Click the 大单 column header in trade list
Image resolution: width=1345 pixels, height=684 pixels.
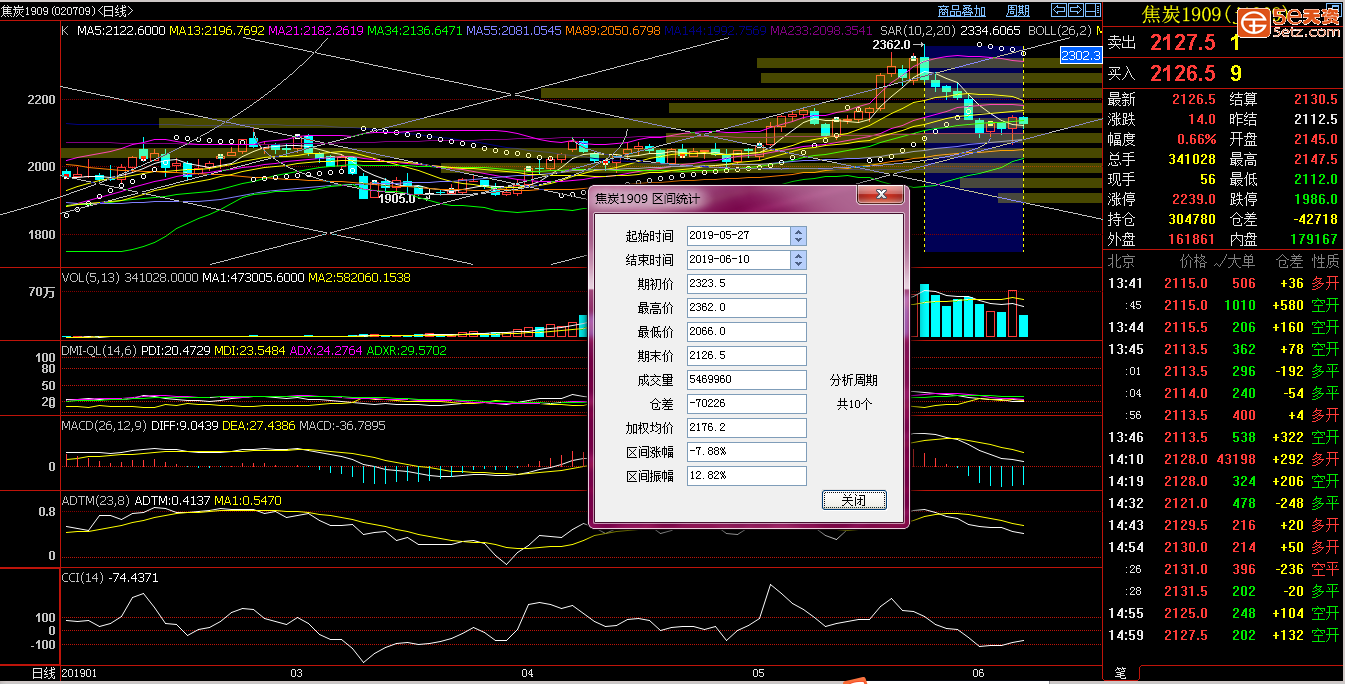(1241, 261)
